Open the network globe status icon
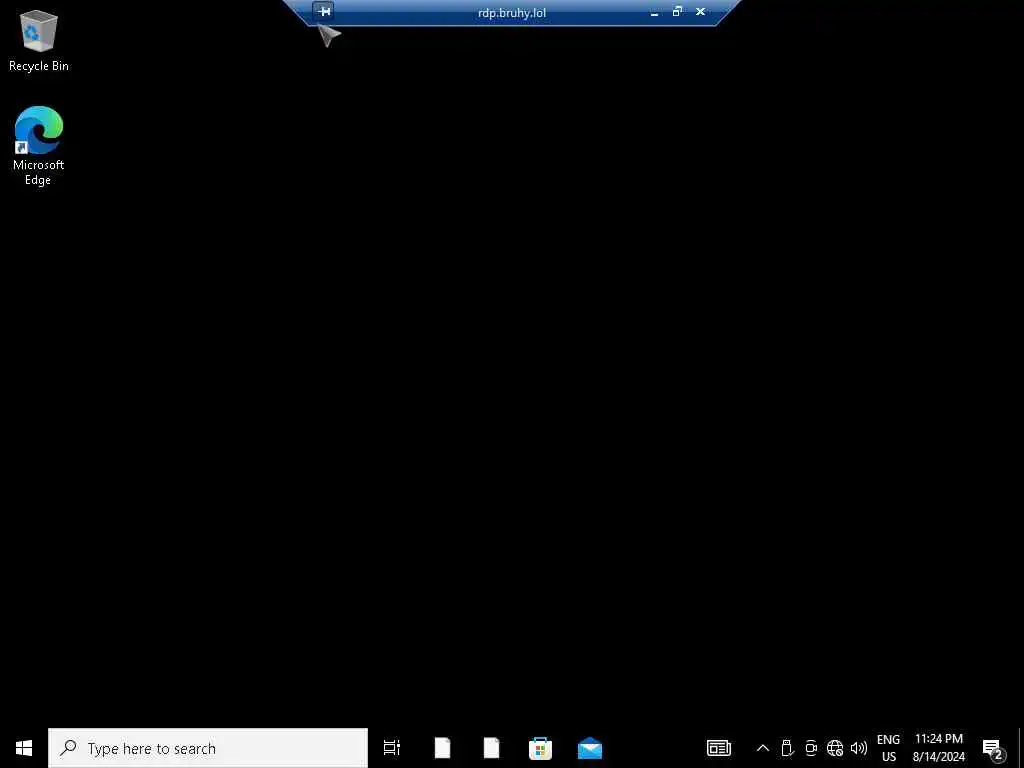1024x768 pixels. [x=835, y=748]
